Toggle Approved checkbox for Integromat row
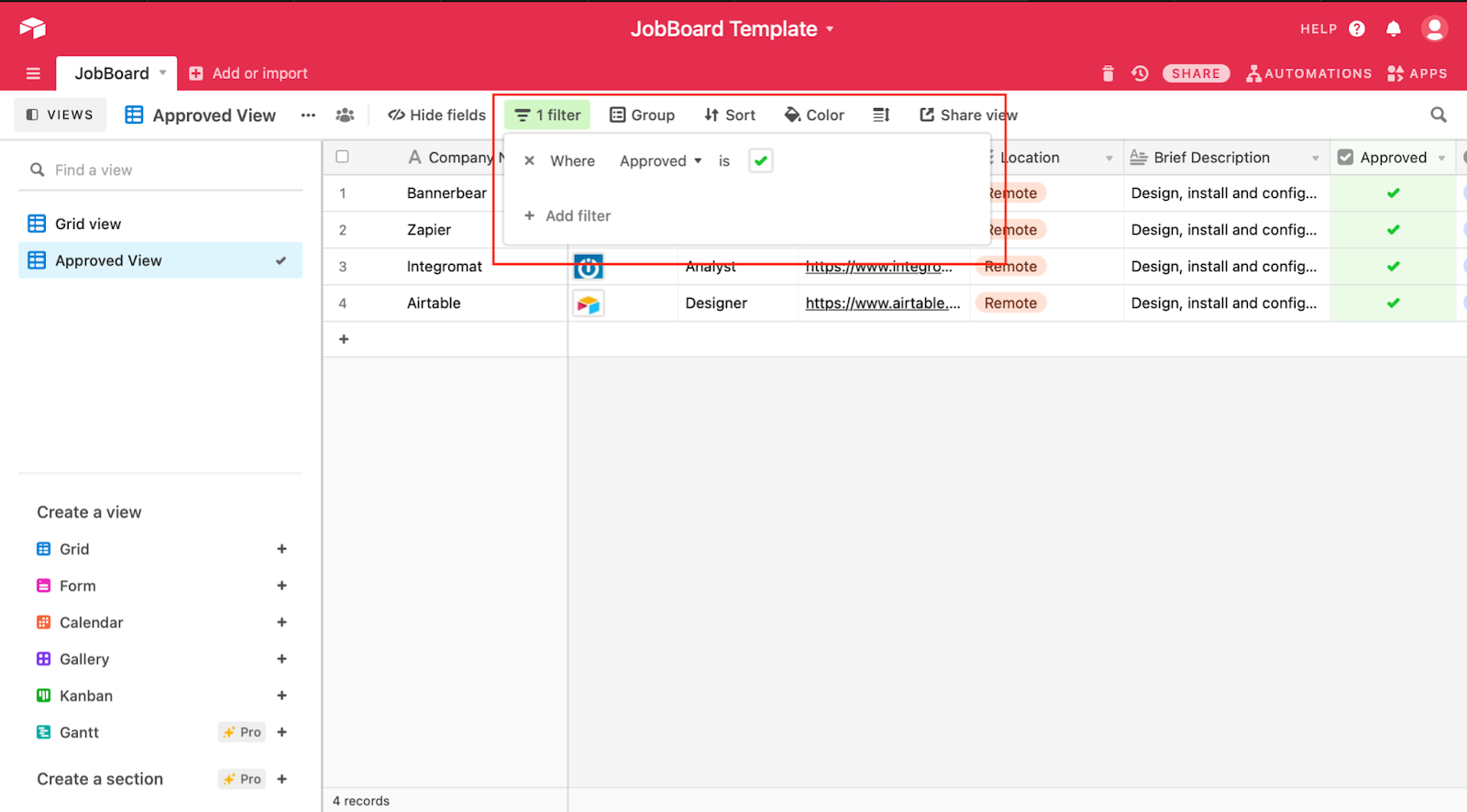 1393,266
